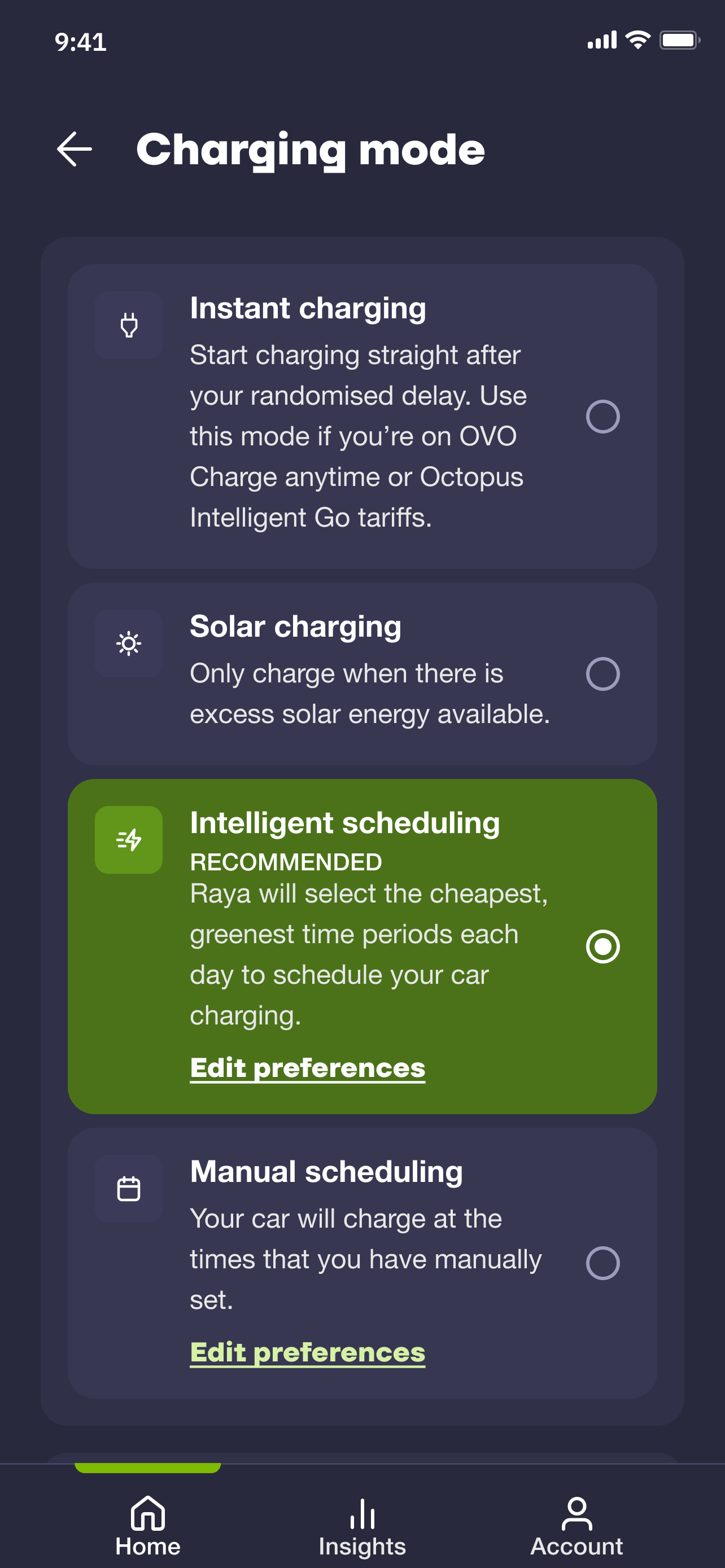Tap the calendar icon for Manual scheduling
This screenshot has width=725, height=1568.
coord(128,1189)
